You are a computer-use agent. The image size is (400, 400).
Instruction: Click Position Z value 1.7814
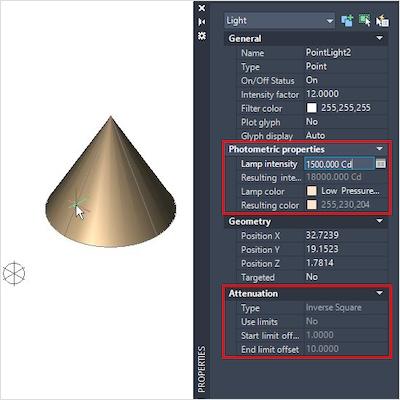[x=320, y=263]
